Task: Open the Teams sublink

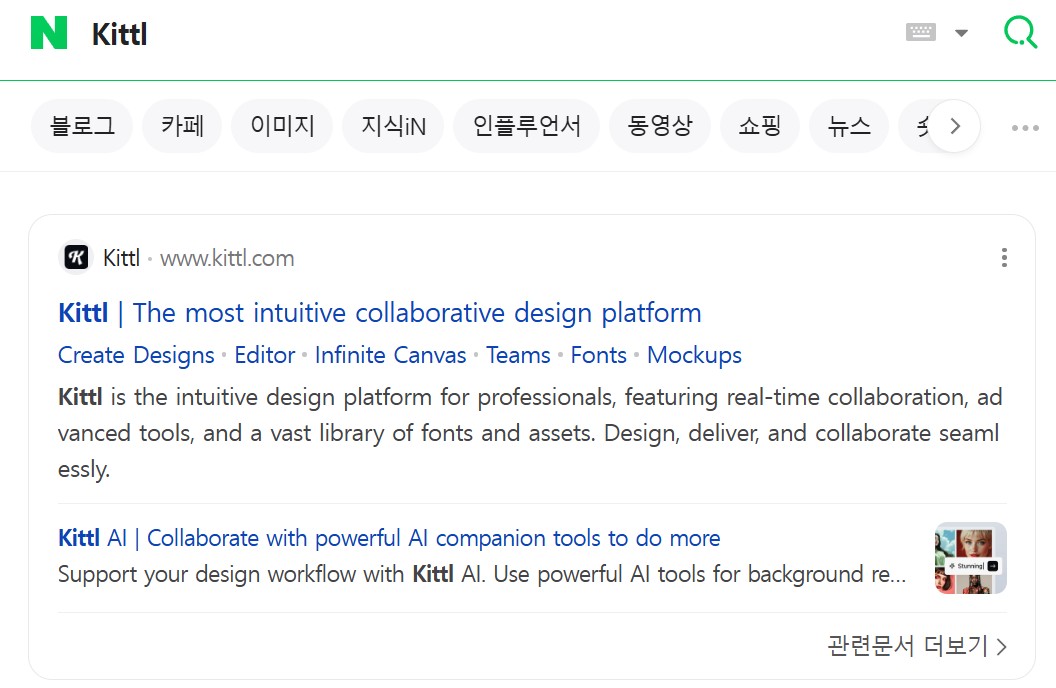Action: coord(519,355)
